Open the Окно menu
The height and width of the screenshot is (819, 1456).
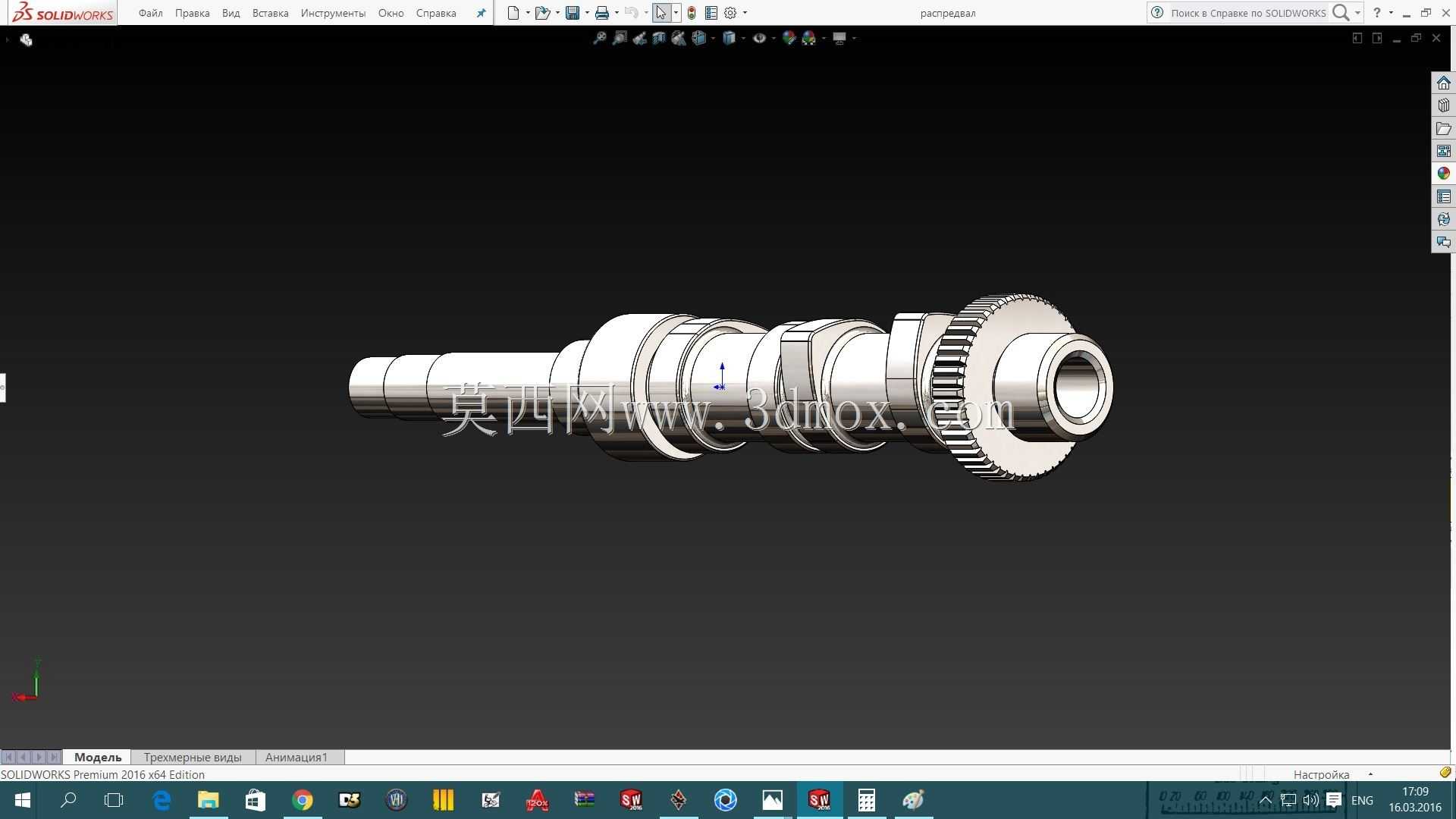pos(391,13)
